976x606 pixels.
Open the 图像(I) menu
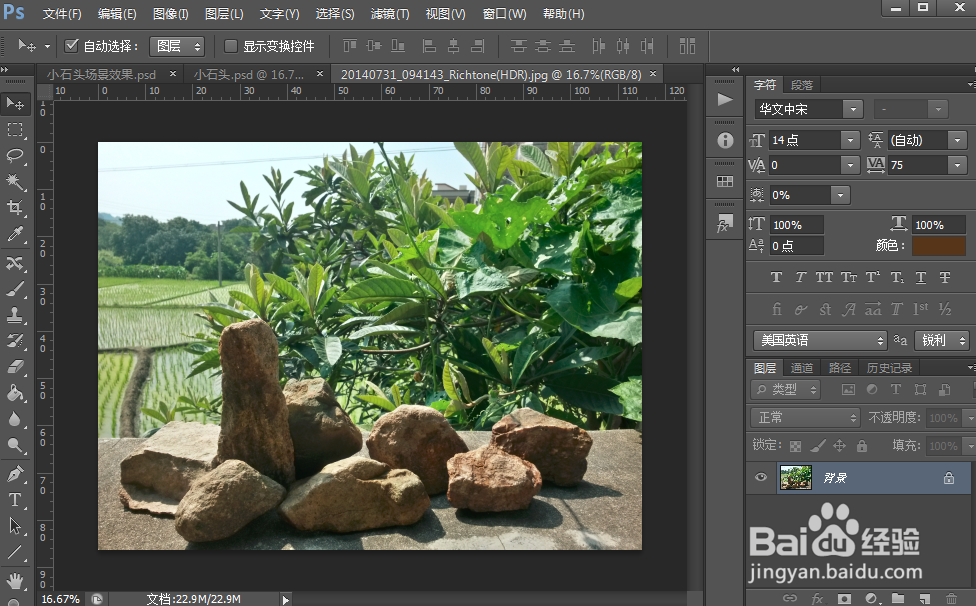coord(171,14)
